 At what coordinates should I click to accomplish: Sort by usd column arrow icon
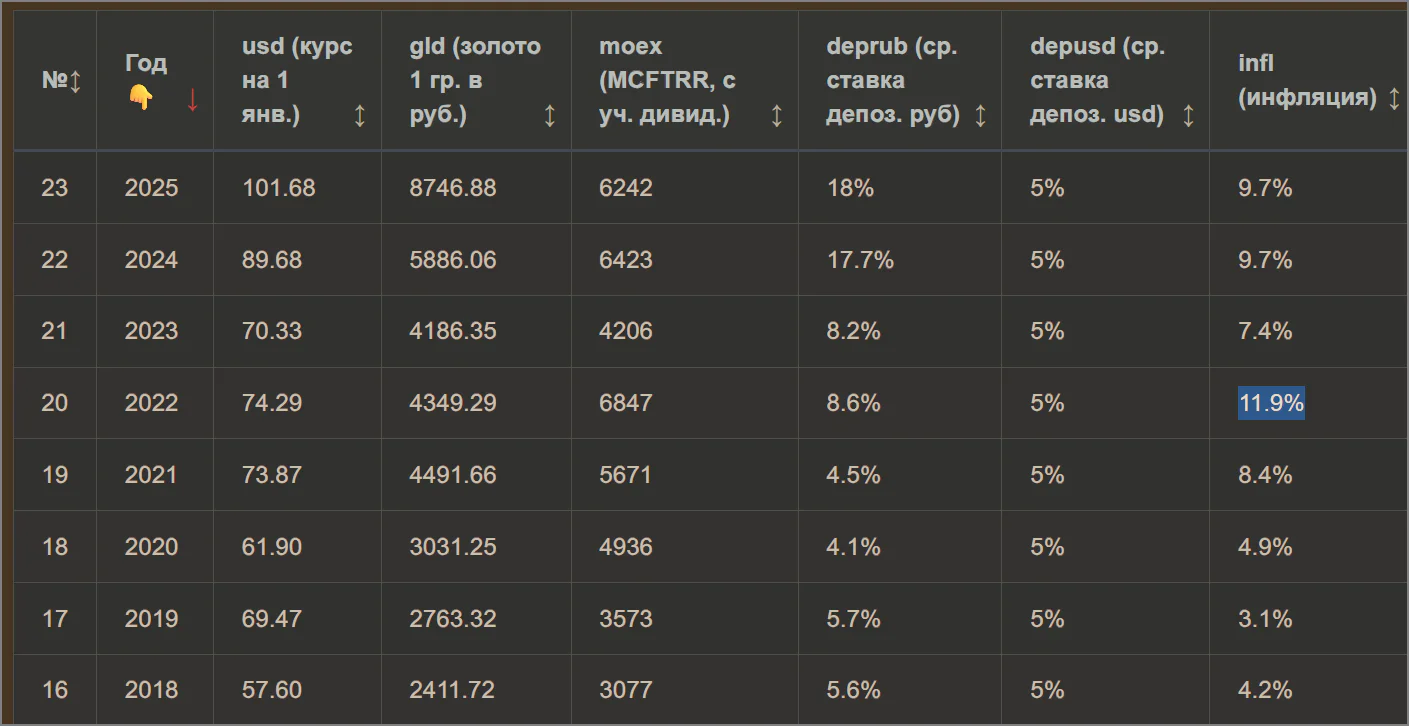360,116
